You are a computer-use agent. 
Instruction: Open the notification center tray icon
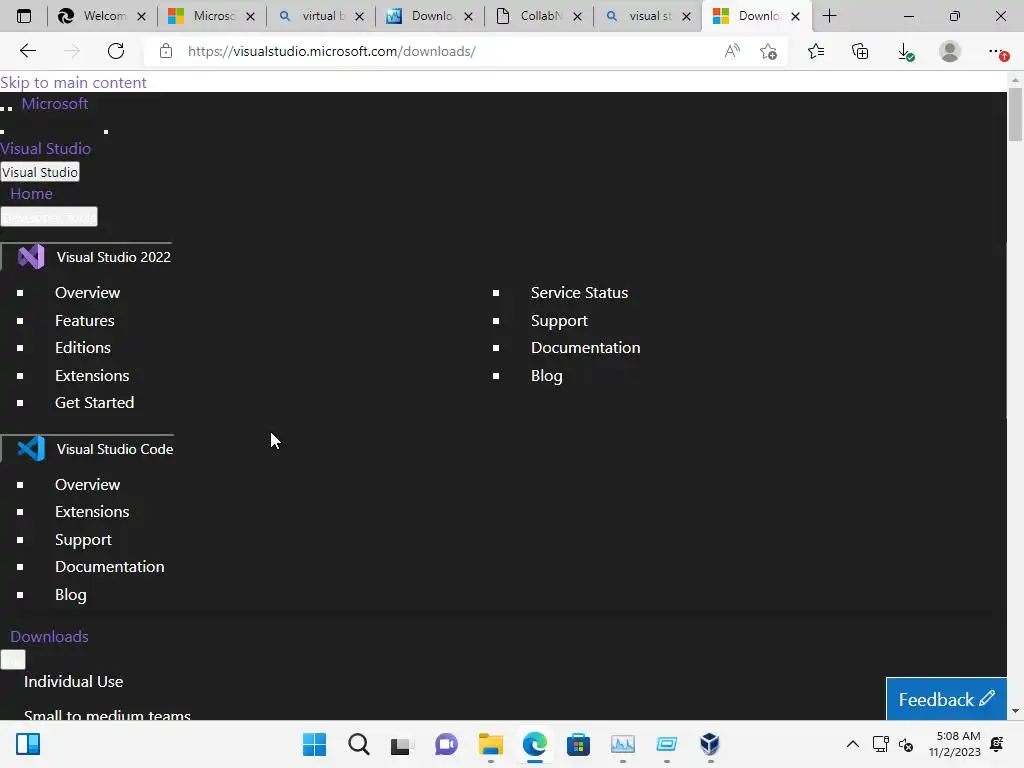click(x=997, y=744)
